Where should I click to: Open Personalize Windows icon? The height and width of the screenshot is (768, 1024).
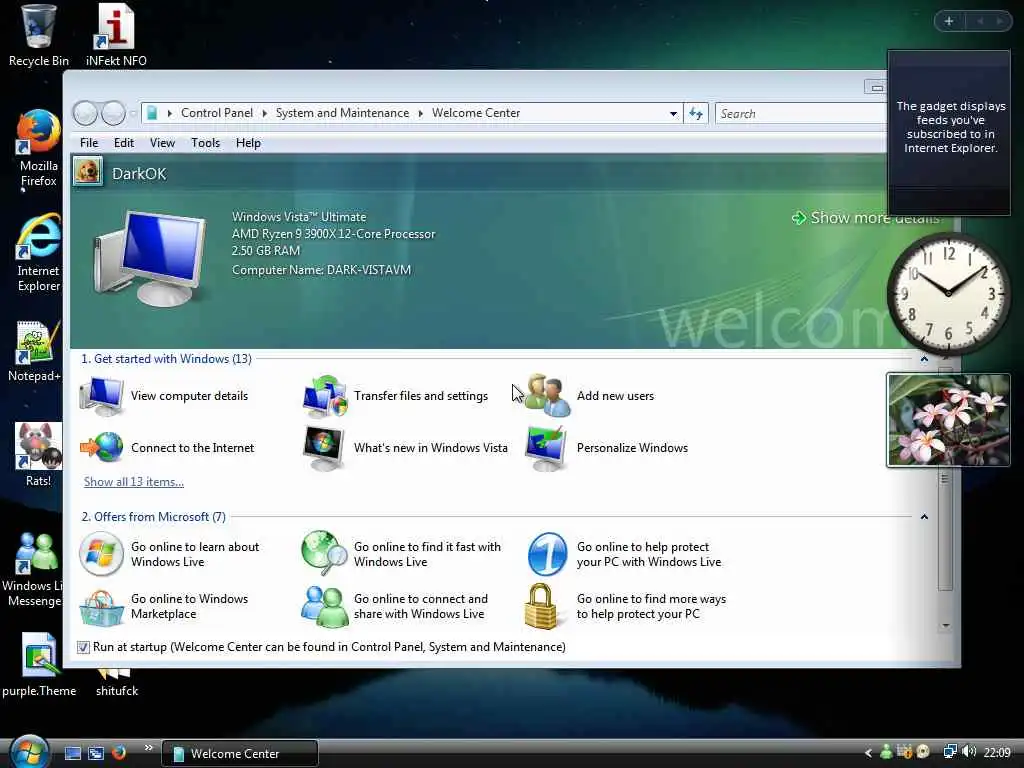pos(546,448)
